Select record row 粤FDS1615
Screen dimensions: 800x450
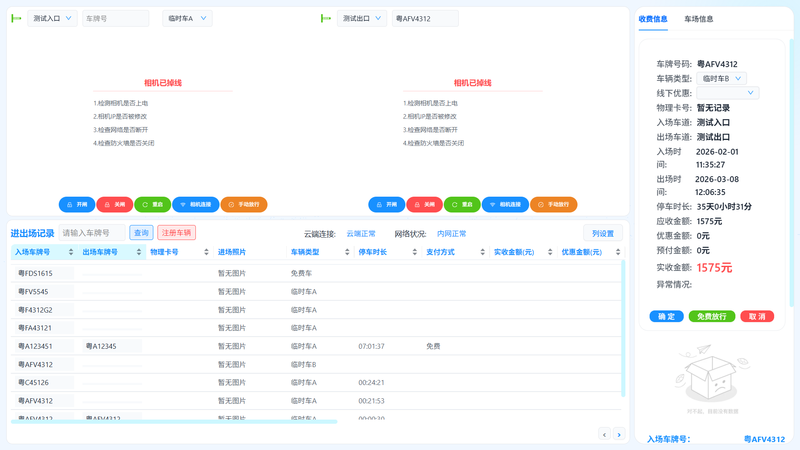[316, 273]
